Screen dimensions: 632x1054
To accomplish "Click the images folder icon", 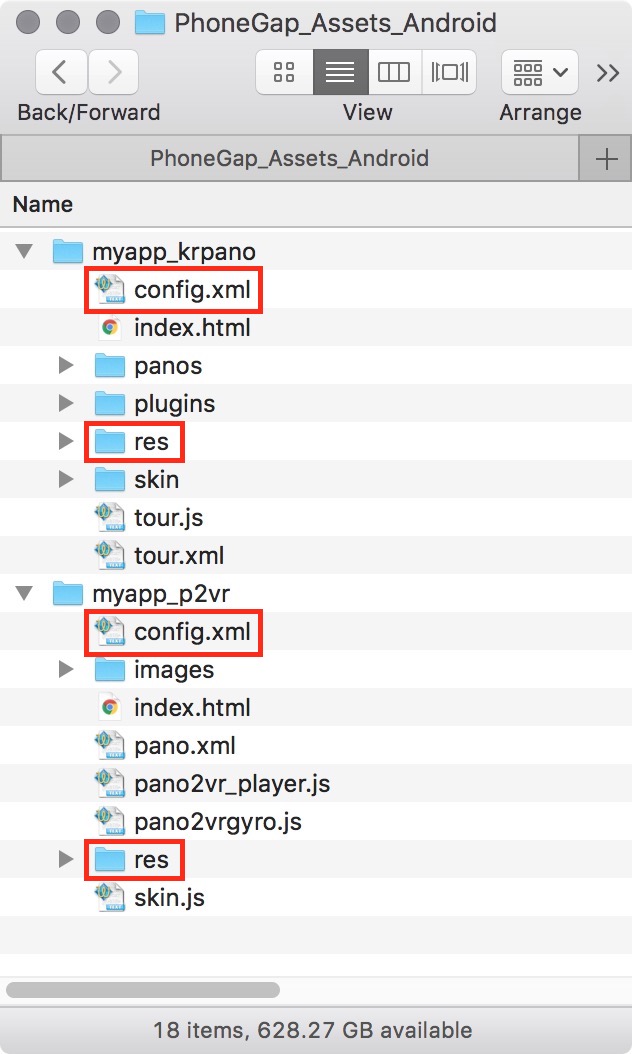I will pos(110,670).
